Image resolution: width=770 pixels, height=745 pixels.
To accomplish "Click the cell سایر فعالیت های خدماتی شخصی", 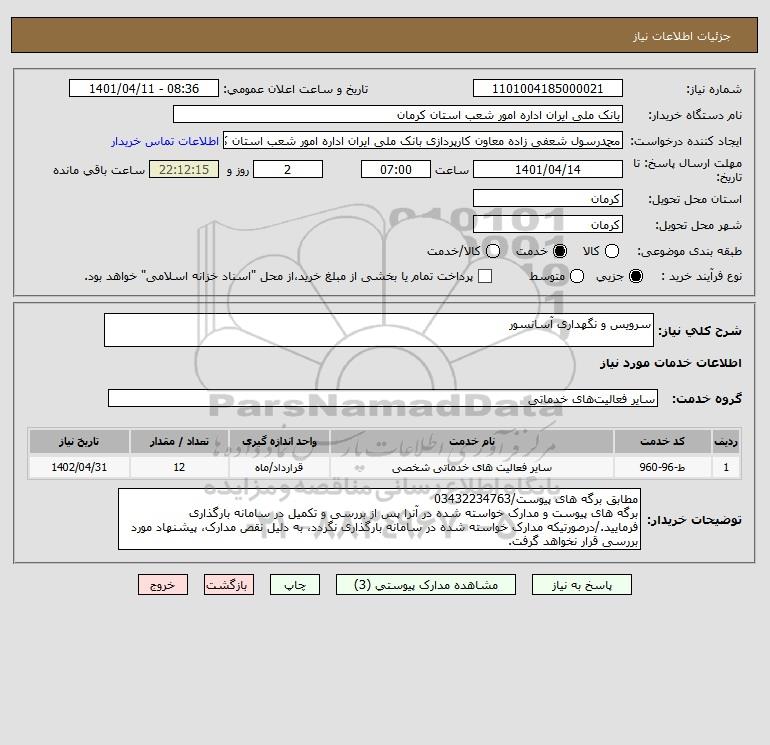I will (x=471, y=468).
